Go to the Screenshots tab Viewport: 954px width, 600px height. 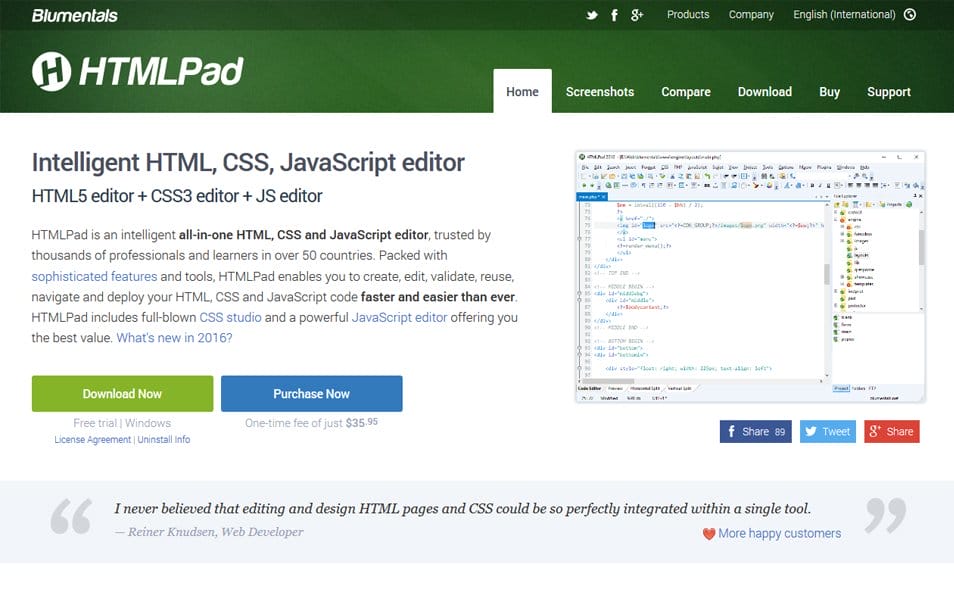click(599, 92)
